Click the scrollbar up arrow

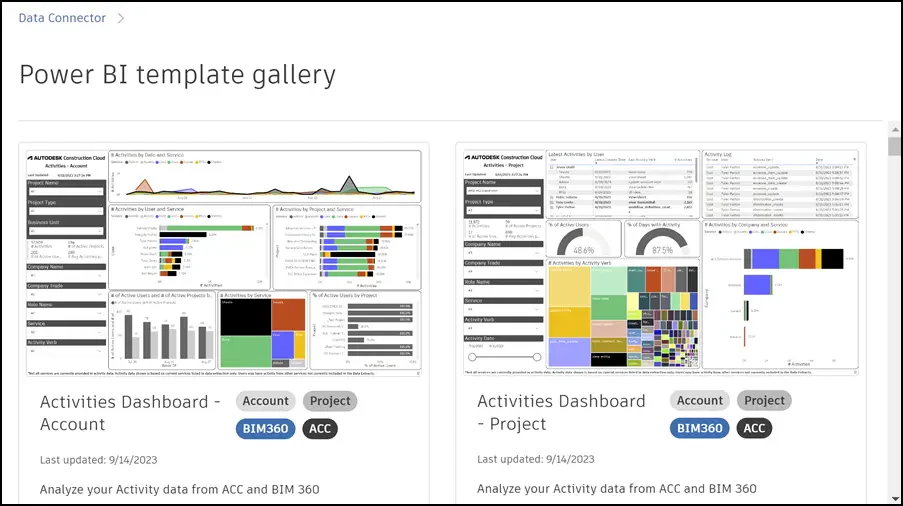click(894, 130)
